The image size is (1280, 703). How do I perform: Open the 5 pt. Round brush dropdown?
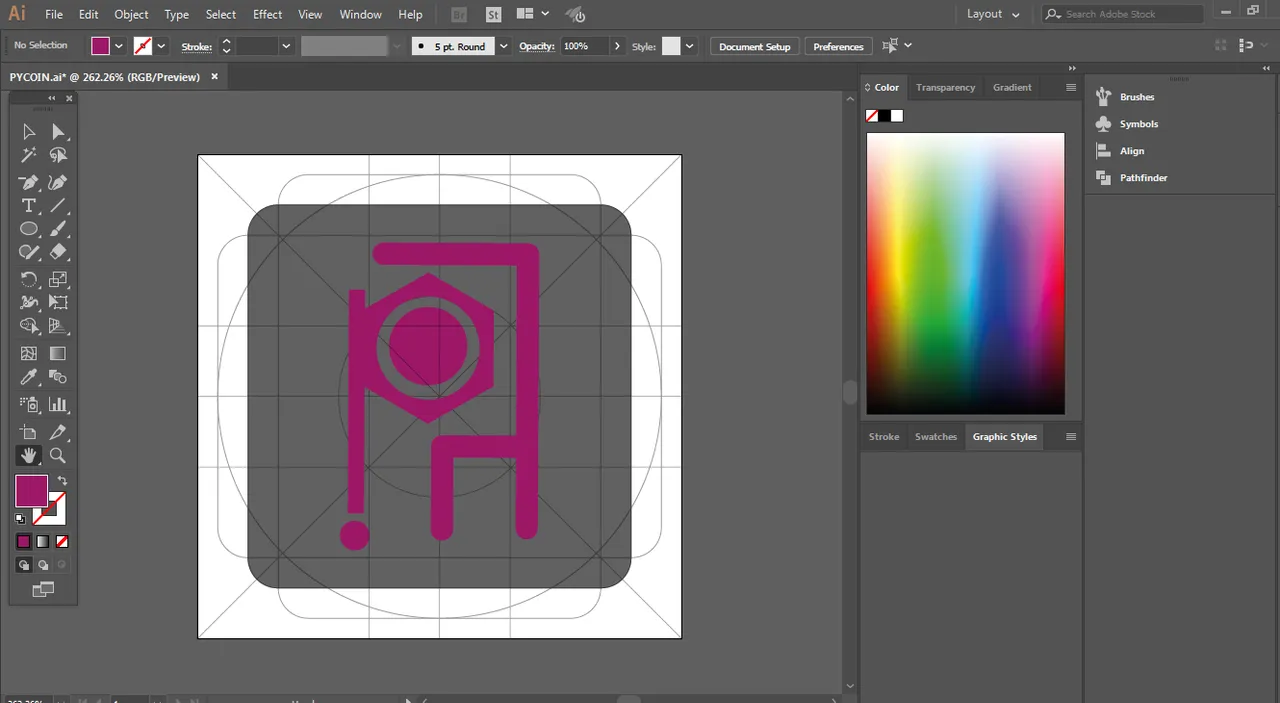(503, 46)
